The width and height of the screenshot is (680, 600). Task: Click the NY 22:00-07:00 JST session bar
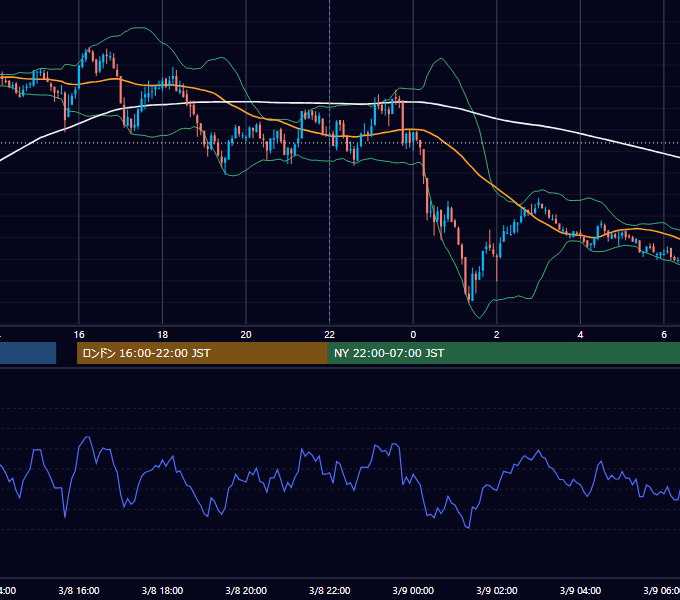click(x=503, y=353)
